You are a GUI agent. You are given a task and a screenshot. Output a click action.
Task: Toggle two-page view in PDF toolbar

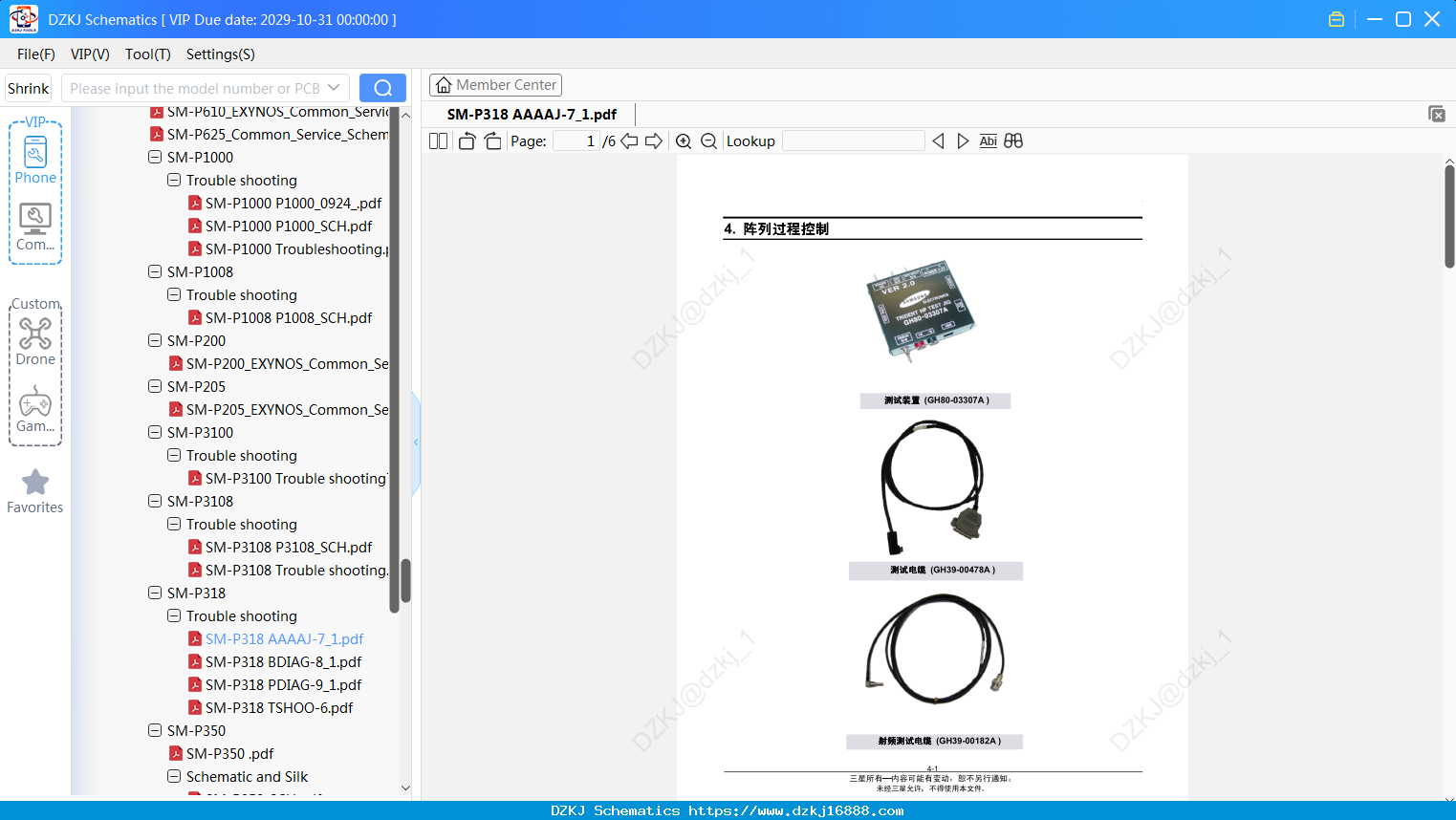point(438,141)
